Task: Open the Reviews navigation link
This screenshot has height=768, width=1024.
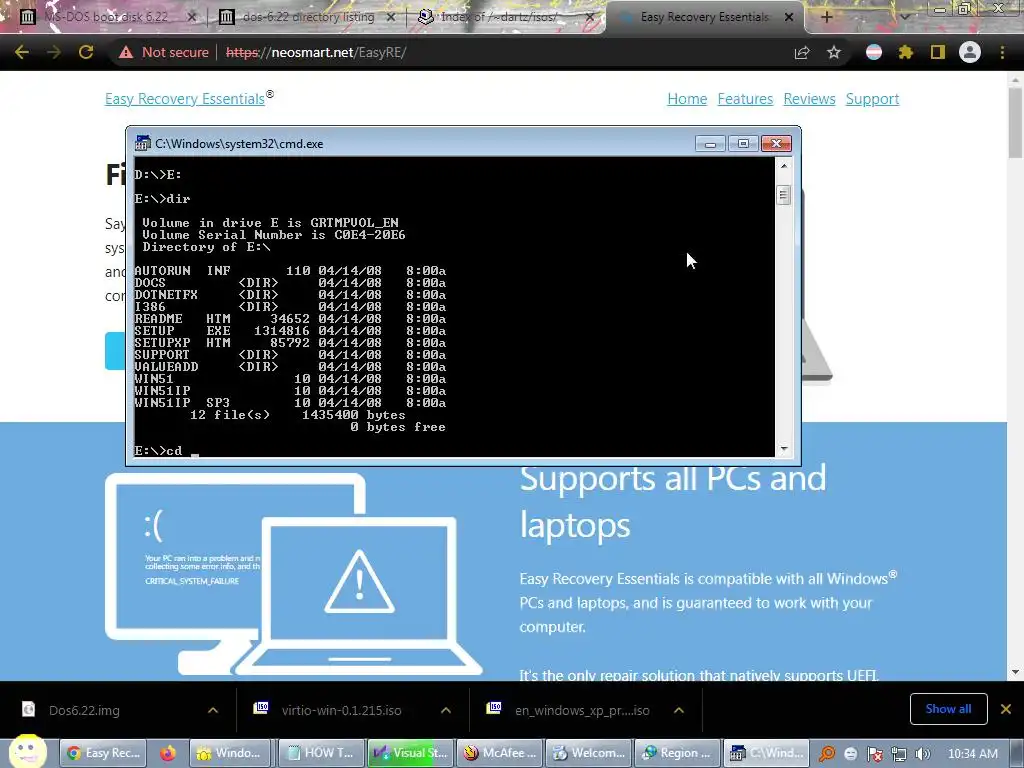Action: click(x=809, y=99)
